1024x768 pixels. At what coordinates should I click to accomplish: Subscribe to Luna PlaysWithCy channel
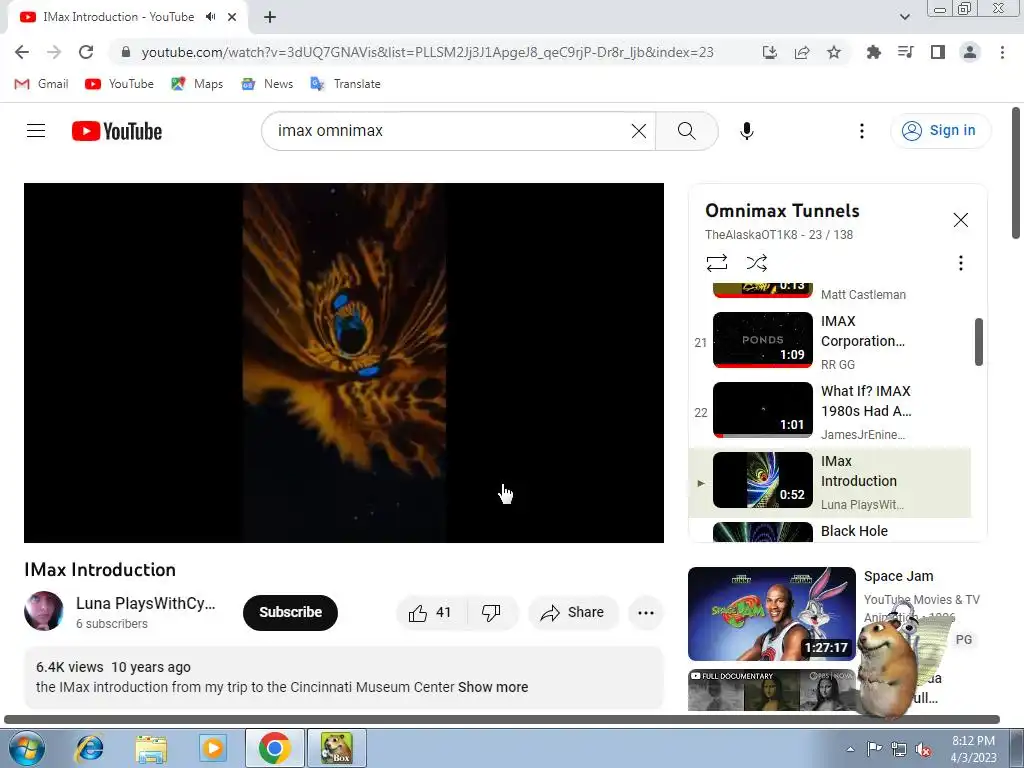pyautogui.click(x=290, y=613)
